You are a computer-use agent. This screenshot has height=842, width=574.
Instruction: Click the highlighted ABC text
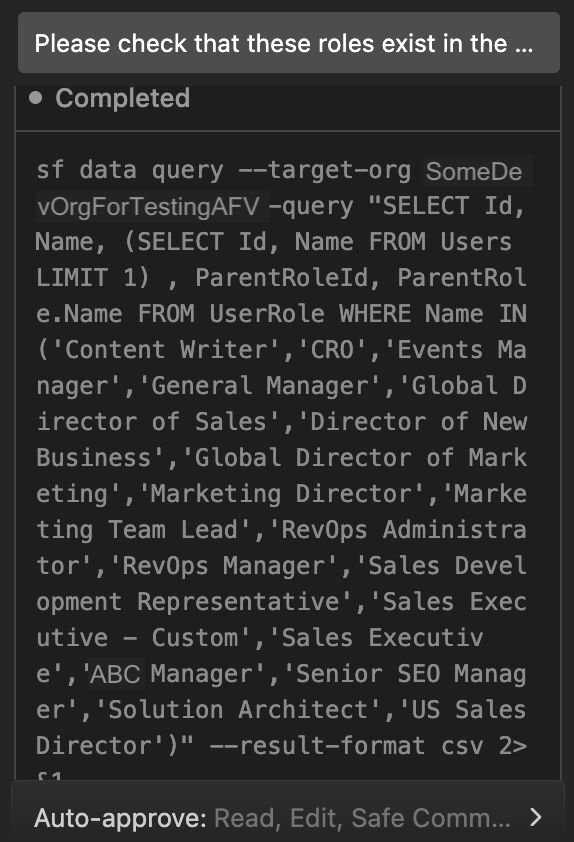click(x=115, y=673)
